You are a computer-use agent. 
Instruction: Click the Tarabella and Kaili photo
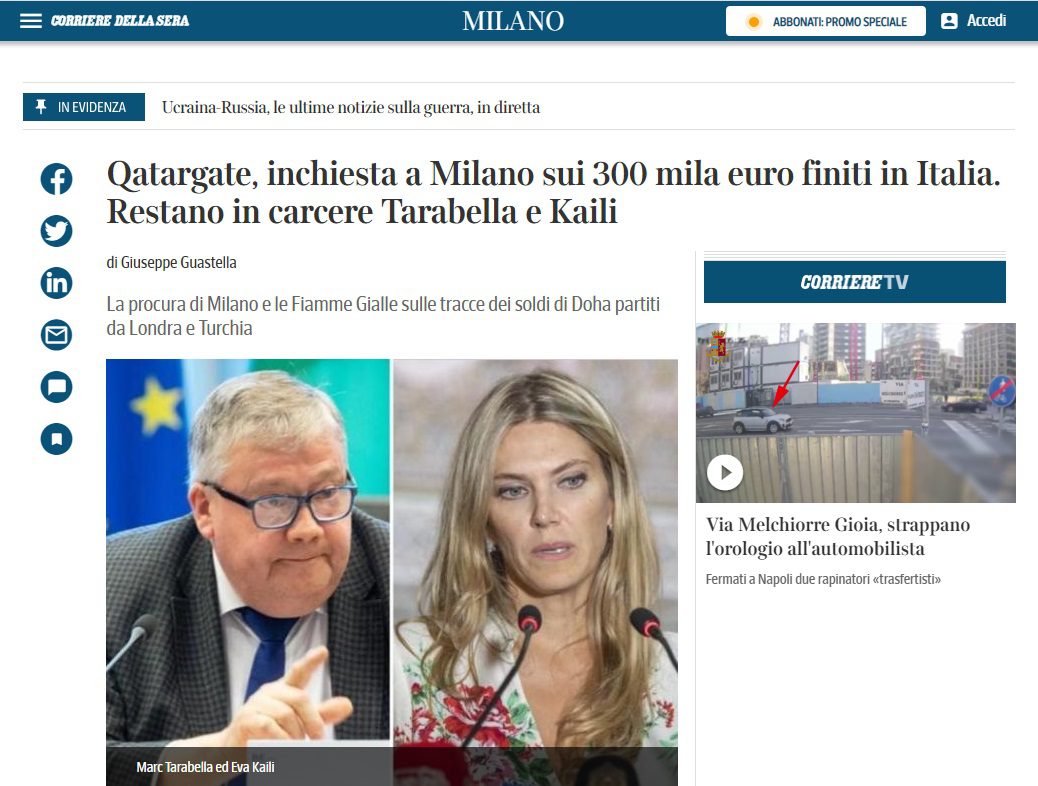point(392,572)
